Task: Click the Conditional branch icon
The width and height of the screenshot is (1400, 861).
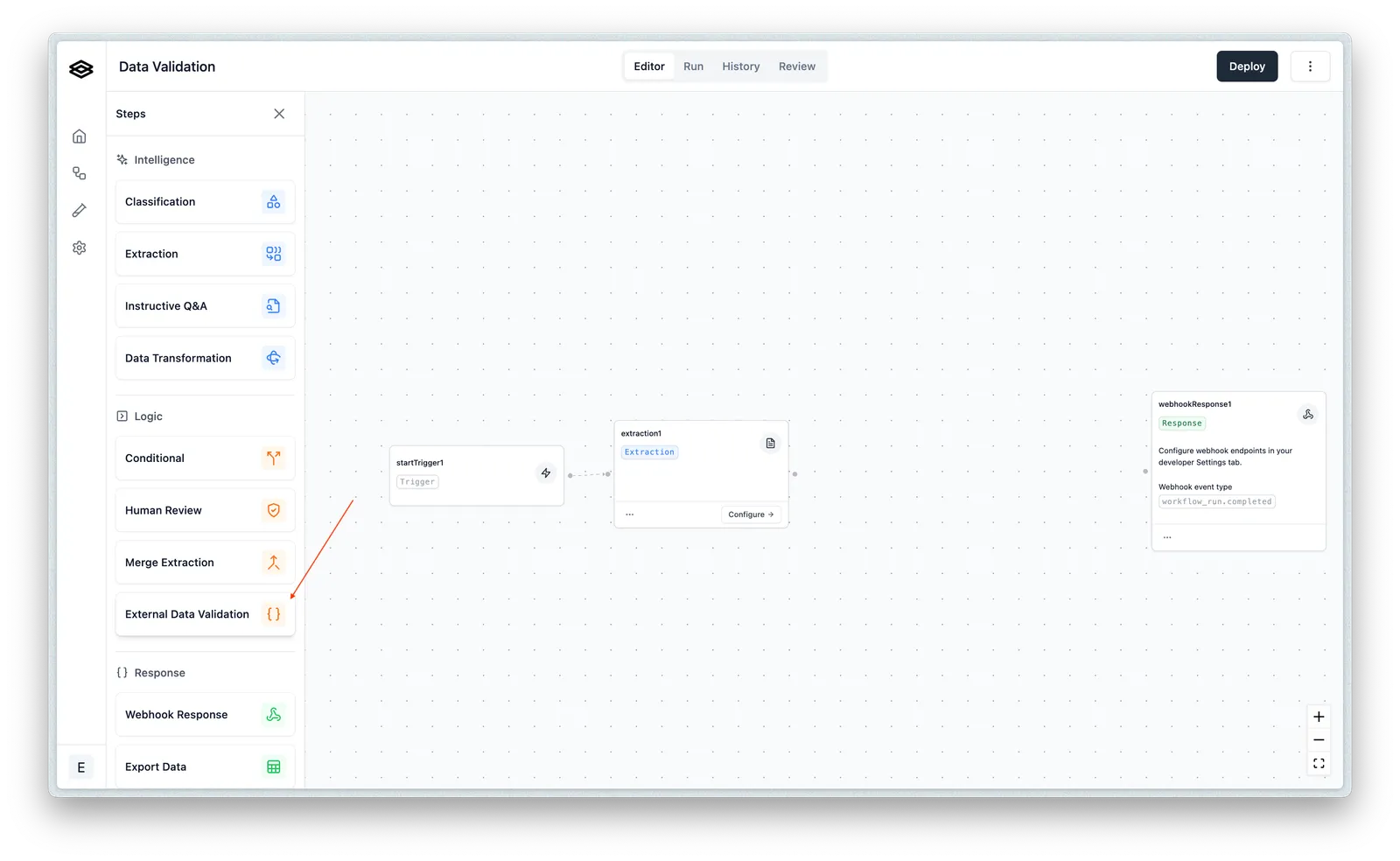Action: [274, 458]
